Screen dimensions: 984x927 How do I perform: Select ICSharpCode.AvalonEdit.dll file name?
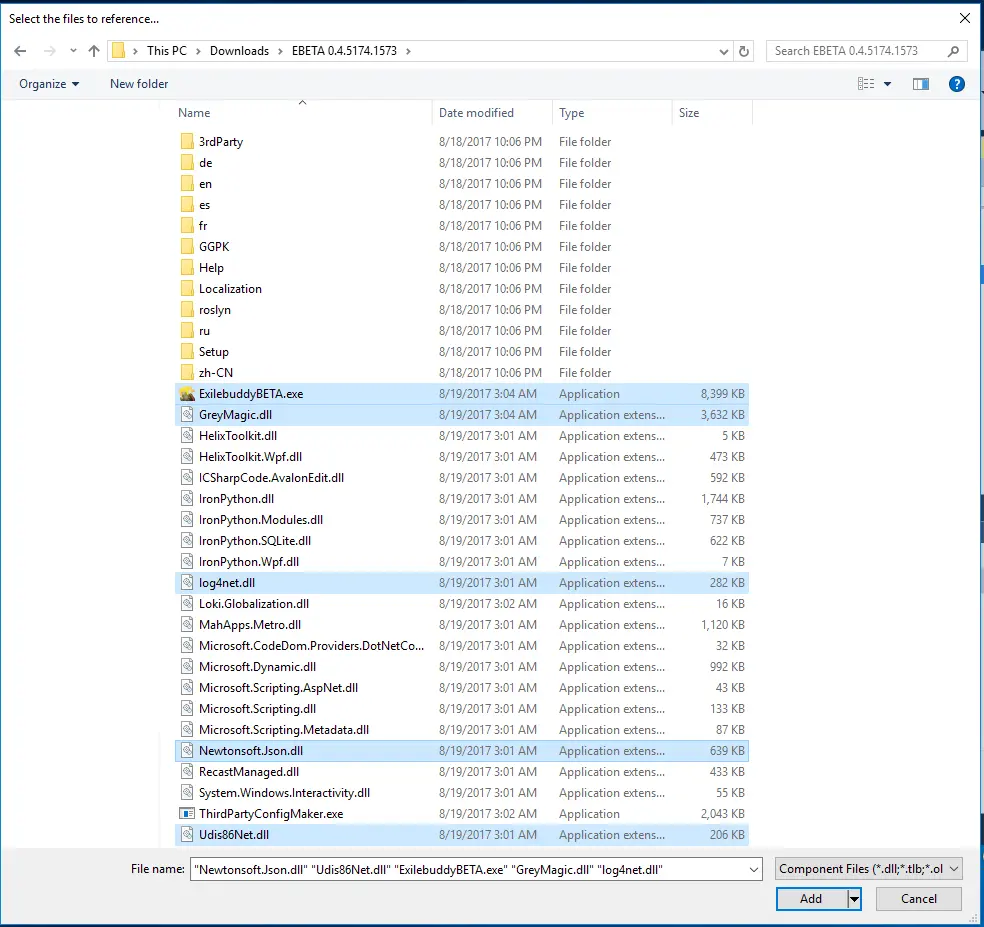coord(271,478)
